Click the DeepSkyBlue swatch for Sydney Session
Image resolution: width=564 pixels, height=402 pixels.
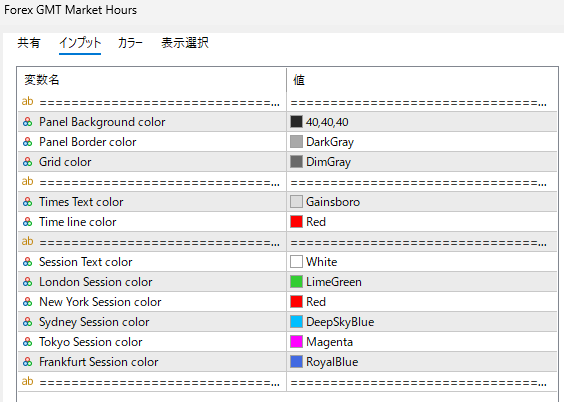click(x=296, y=322)
